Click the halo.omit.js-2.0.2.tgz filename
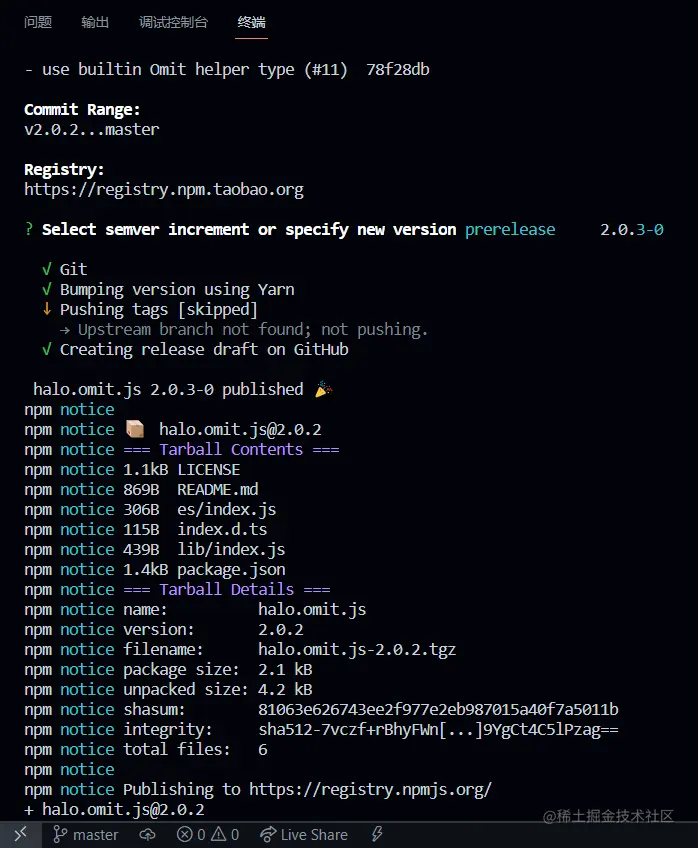 click(357, 649)
